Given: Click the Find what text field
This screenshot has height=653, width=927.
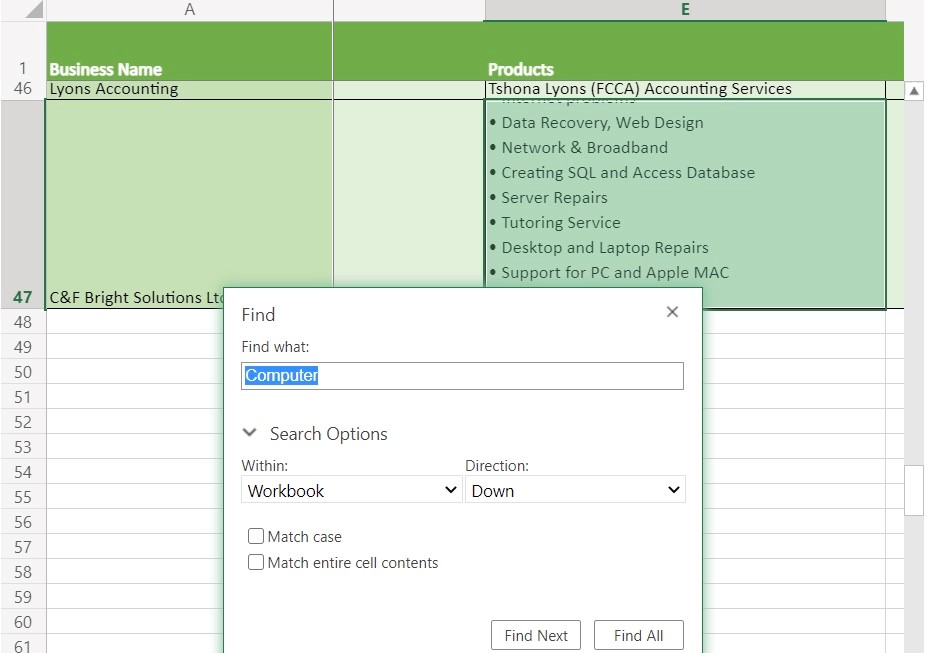Looking at the screenshot, I should pyautogui.click(x=462, y=376).
